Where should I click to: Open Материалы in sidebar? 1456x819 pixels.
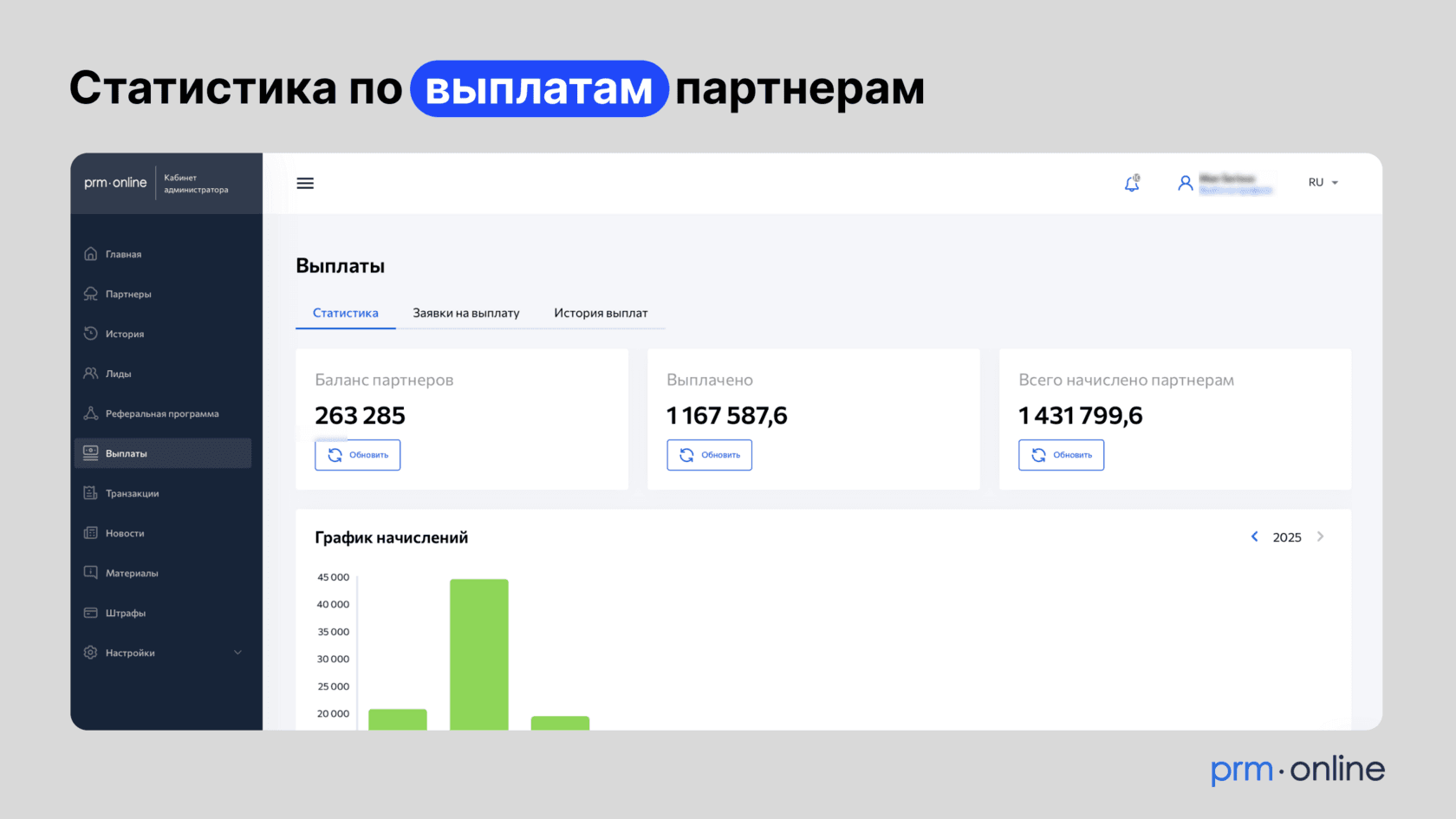(x=132, y=574)
